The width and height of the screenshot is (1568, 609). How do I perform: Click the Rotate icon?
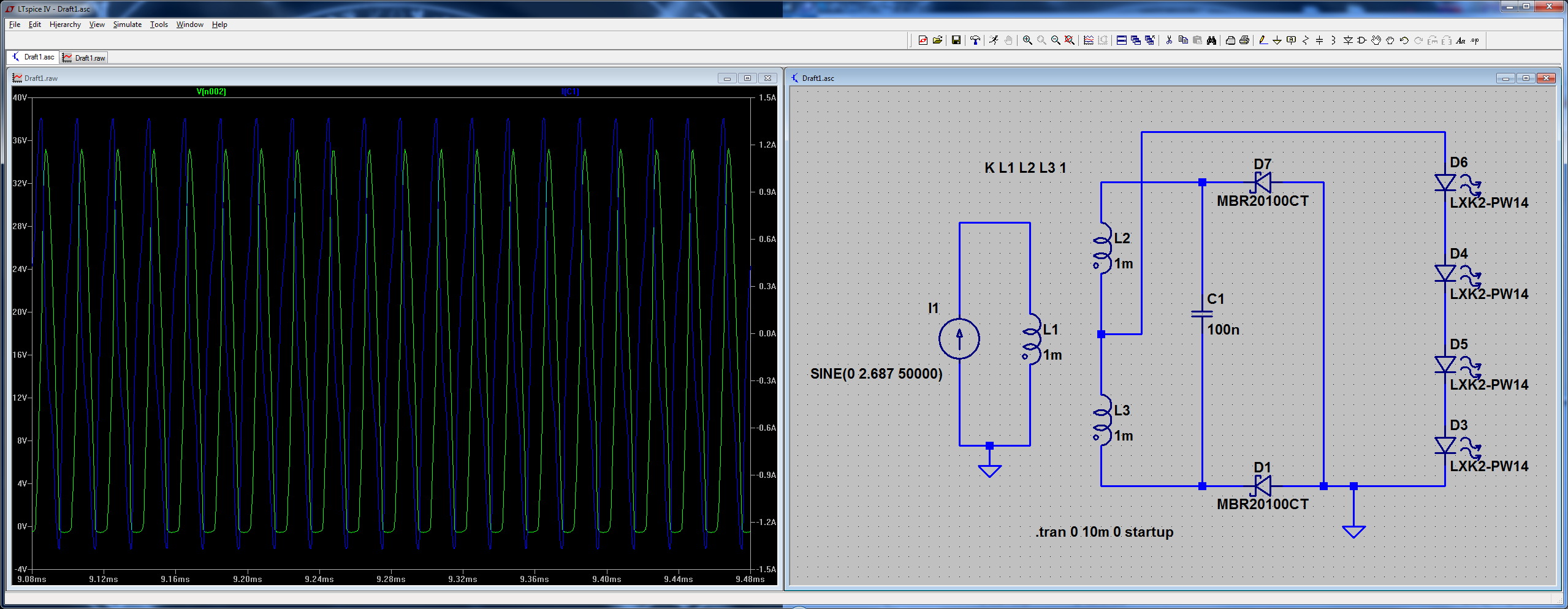coord(1433,40)
